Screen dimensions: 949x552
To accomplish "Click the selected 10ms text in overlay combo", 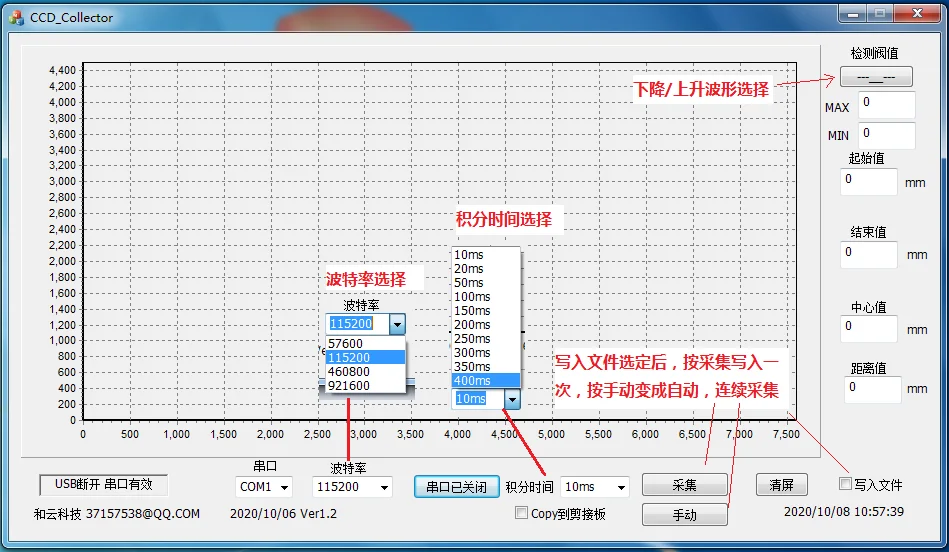I will tap(471, 398).
